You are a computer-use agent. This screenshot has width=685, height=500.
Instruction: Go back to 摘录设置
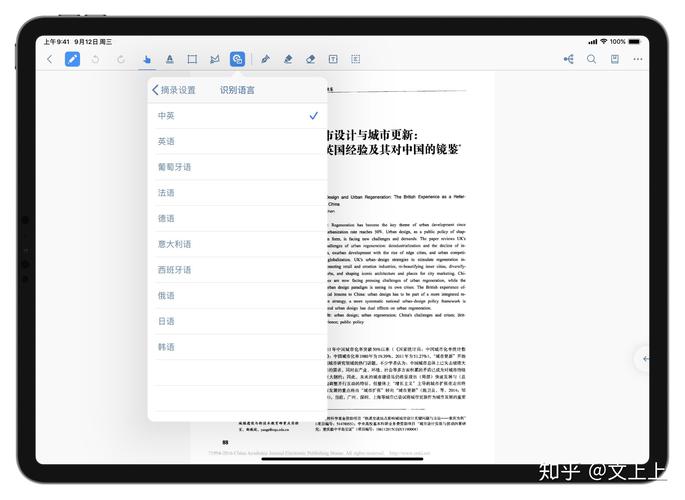pyautogui.click(x=173, y=90)
